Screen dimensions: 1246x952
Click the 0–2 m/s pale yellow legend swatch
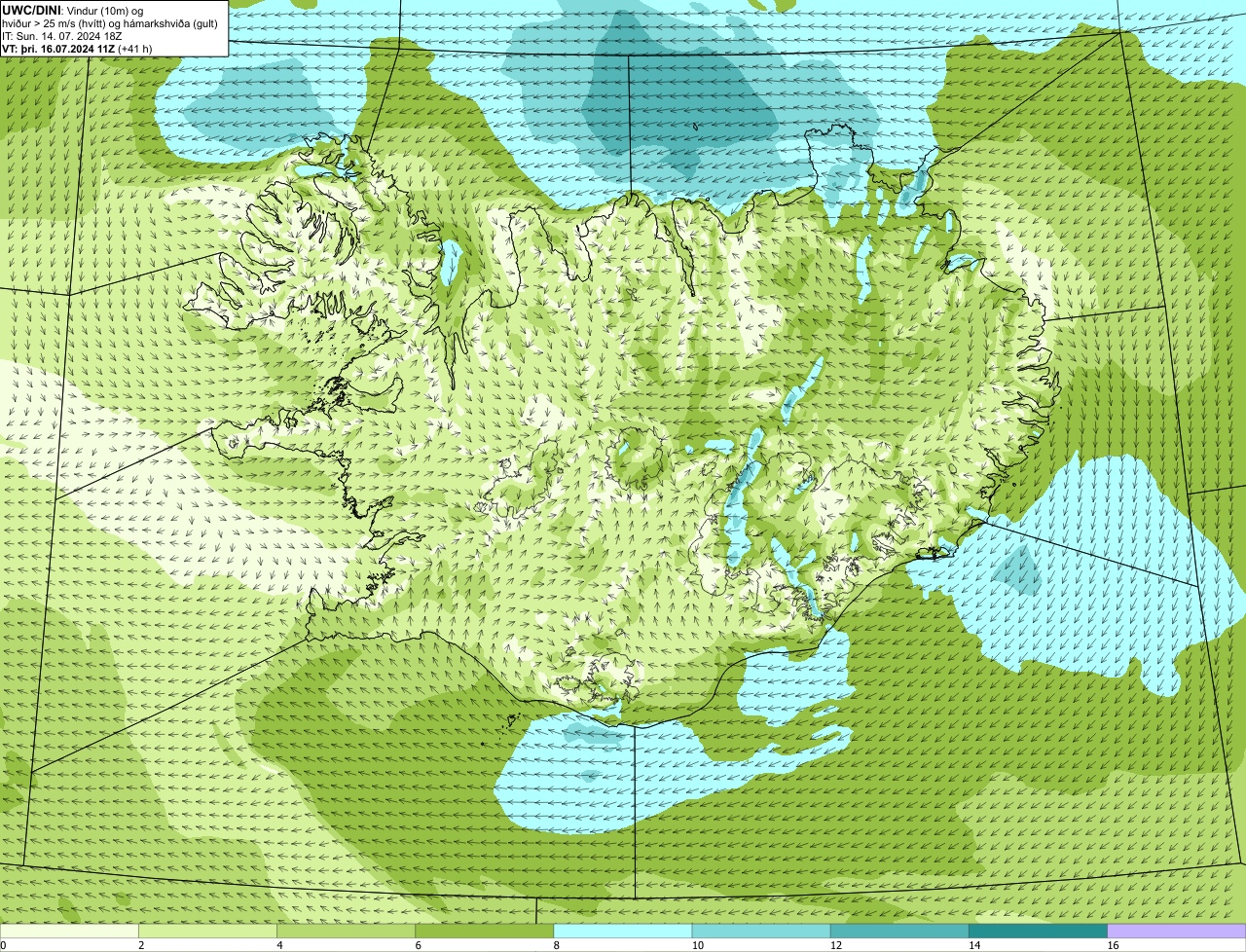tap(69, 932)
